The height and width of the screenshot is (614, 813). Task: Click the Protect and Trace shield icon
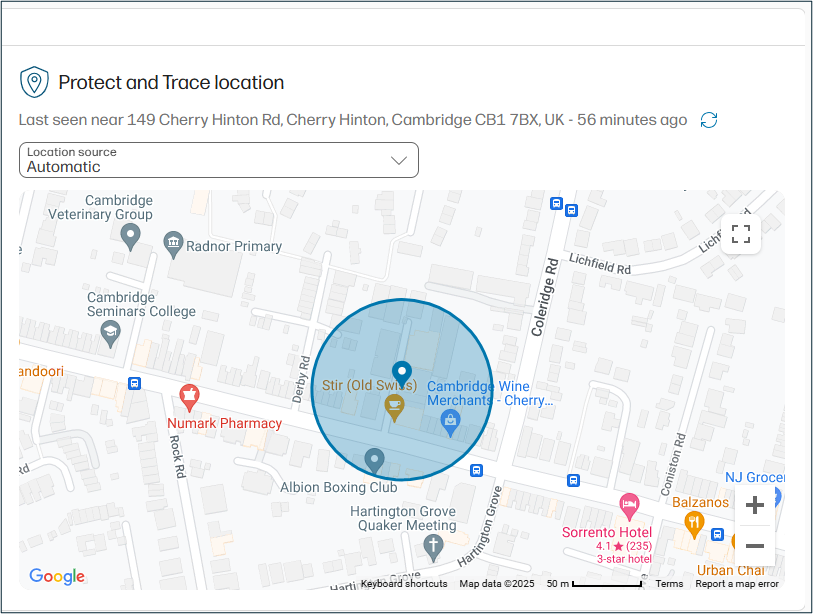coord(36,81)
